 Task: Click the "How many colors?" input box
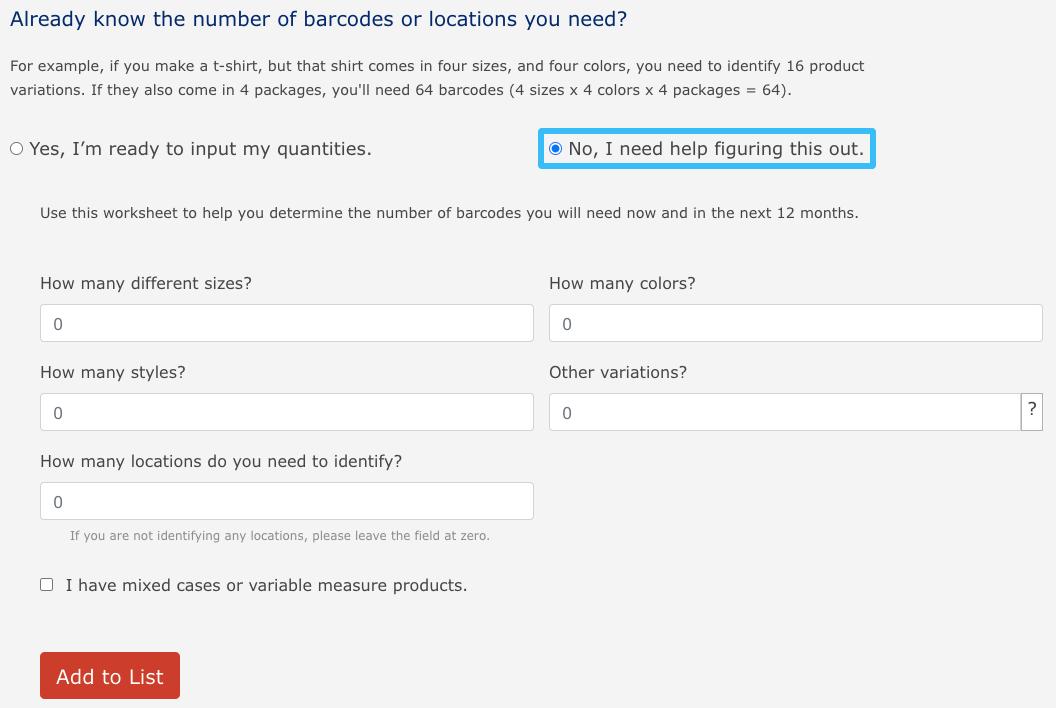point(795,322)
